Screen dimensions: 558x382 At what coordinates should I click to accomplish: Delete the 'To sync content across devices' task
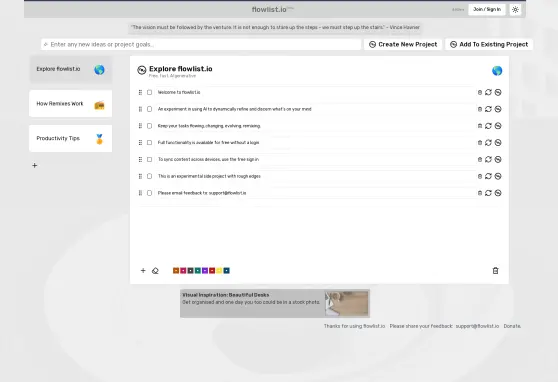(x=480, y=159)
